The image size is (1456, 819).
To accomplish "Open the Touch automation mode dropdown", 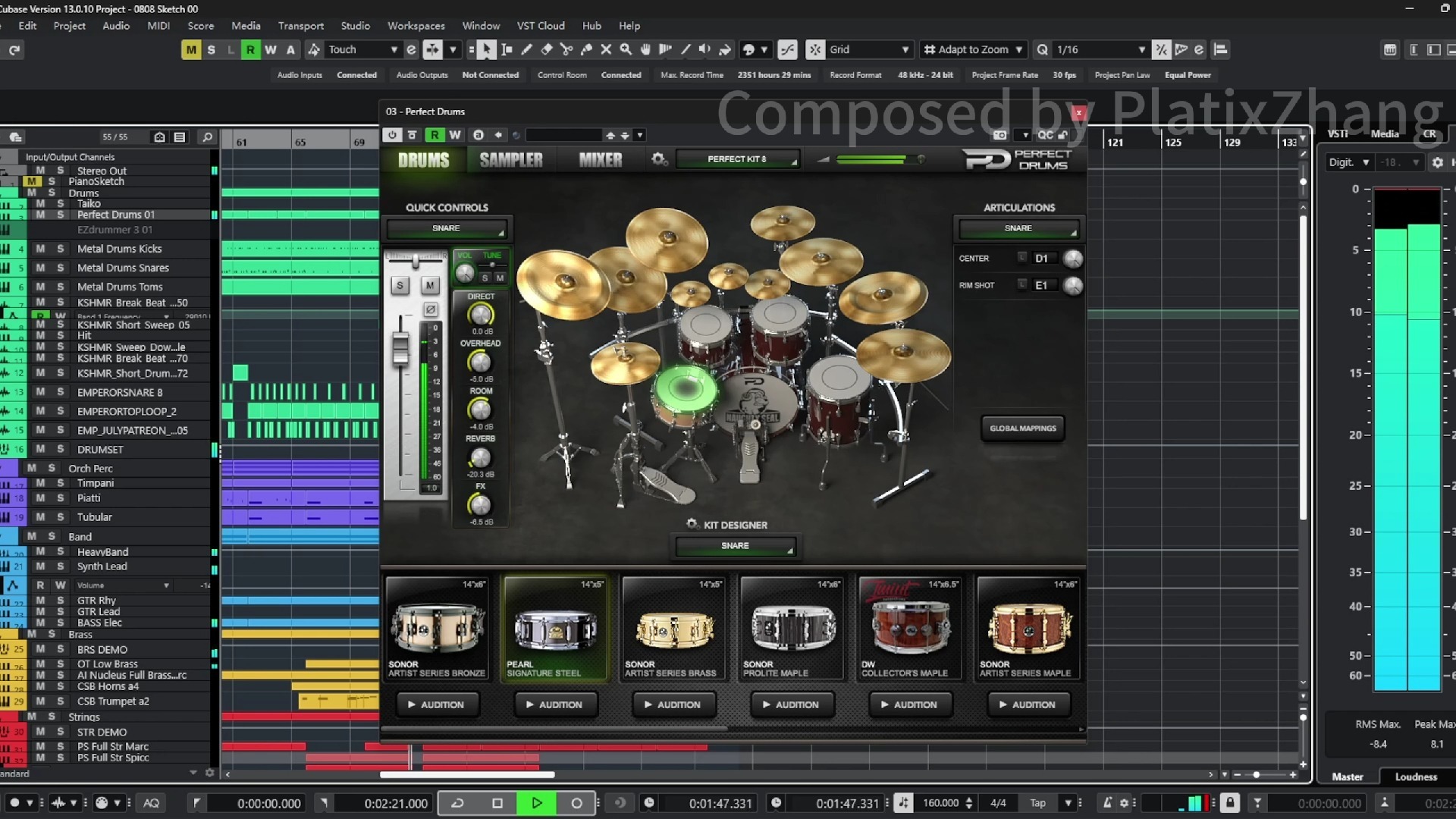I will click(362, 50).
